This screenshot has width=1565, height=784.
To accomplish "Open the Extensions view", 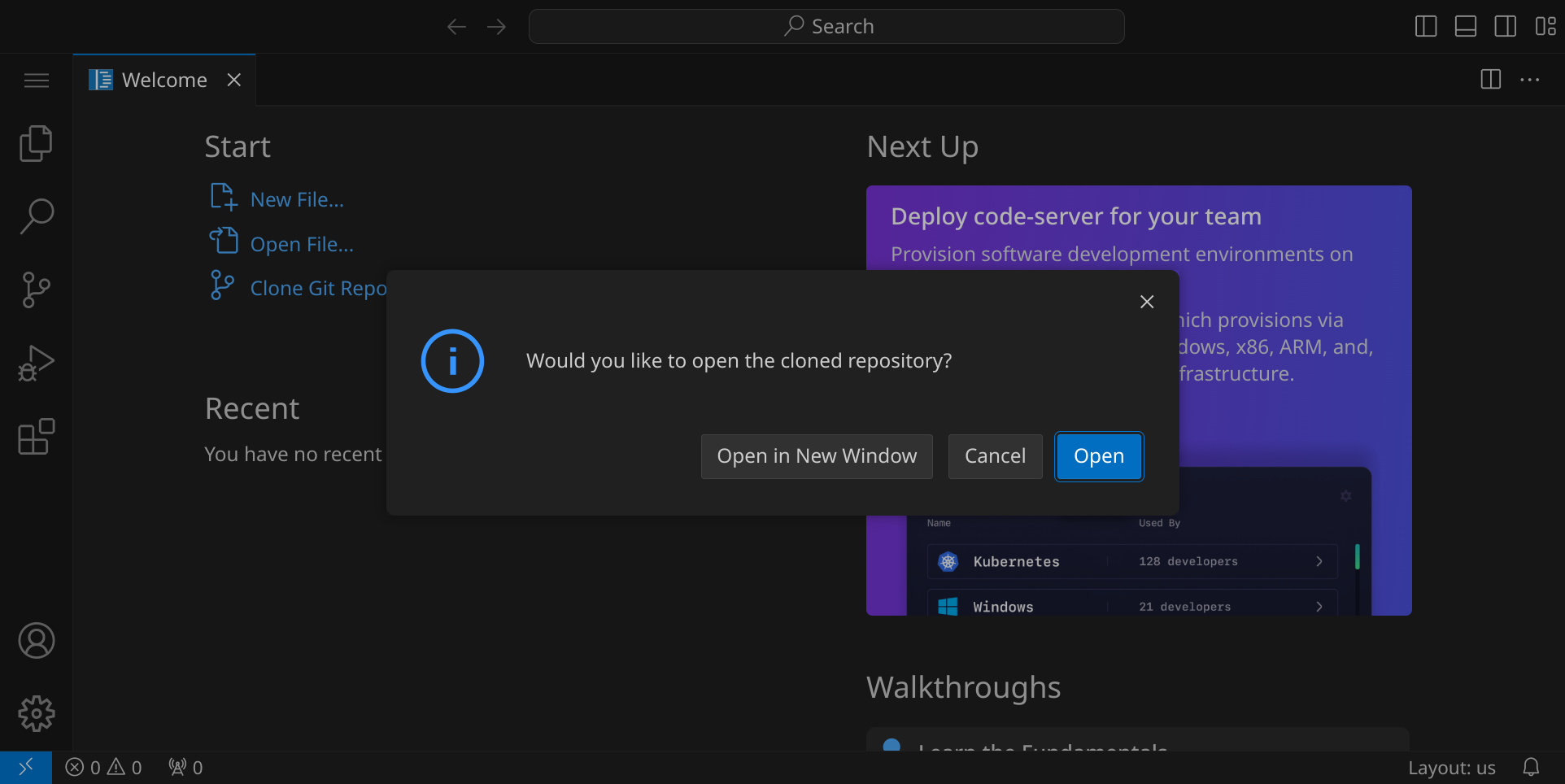I will tap(36, 437).
